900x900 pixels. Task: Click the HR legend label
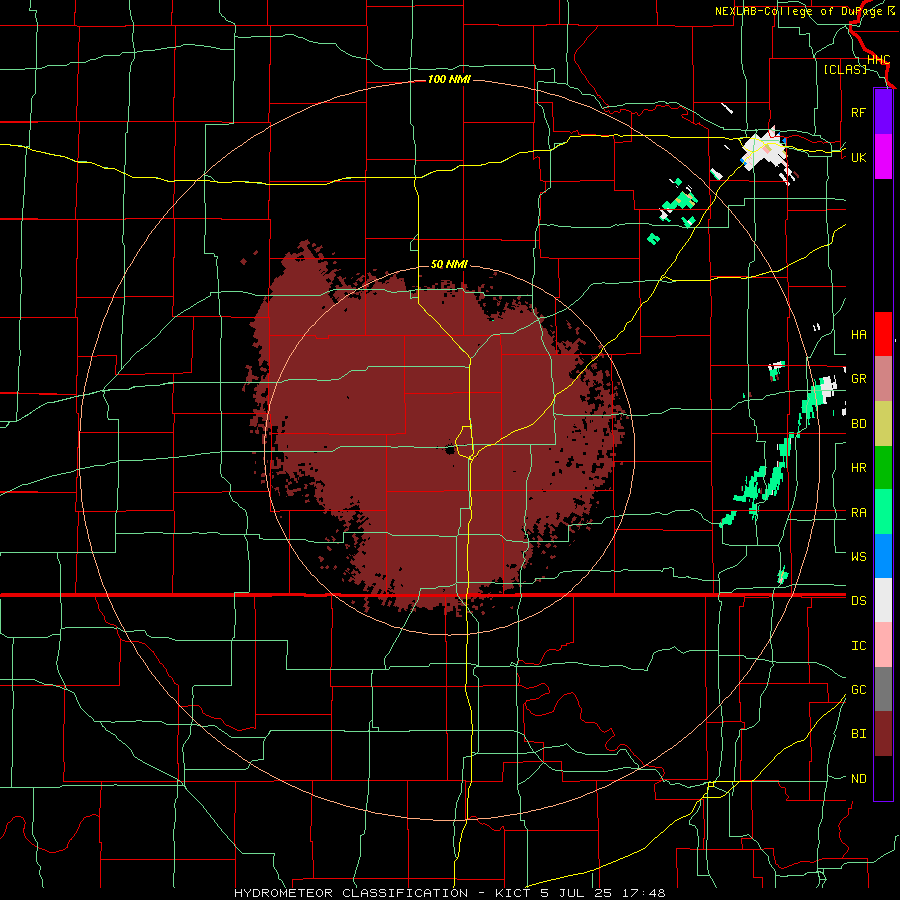pyautogui.click(x=858, y=468)
